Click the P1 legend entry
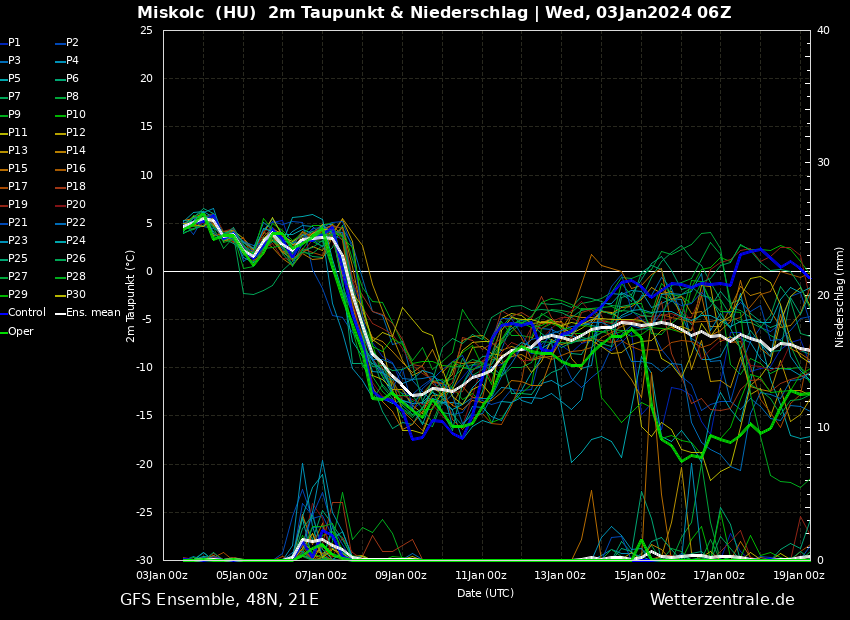850x620 pixels. click(14, 43)
